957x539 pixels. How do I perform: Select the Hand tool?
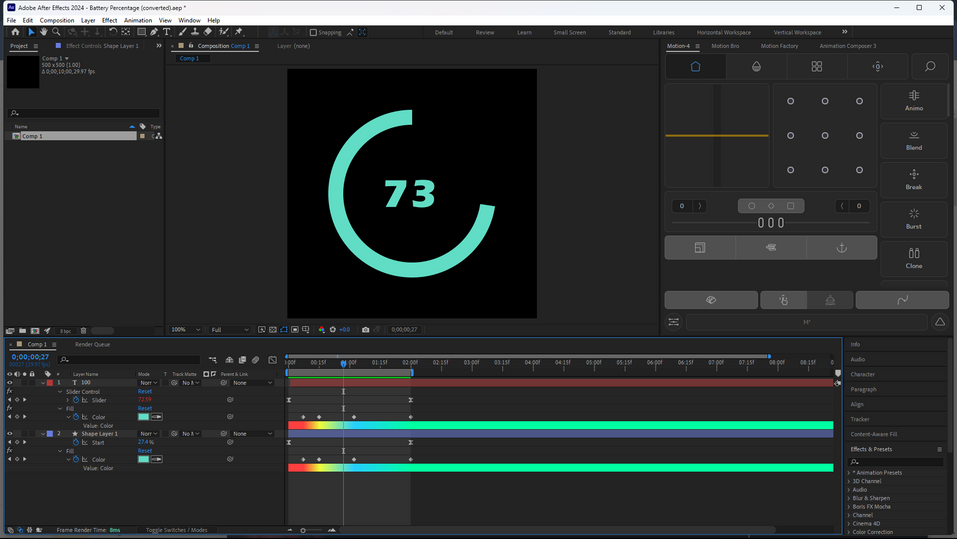coord(43,32)
